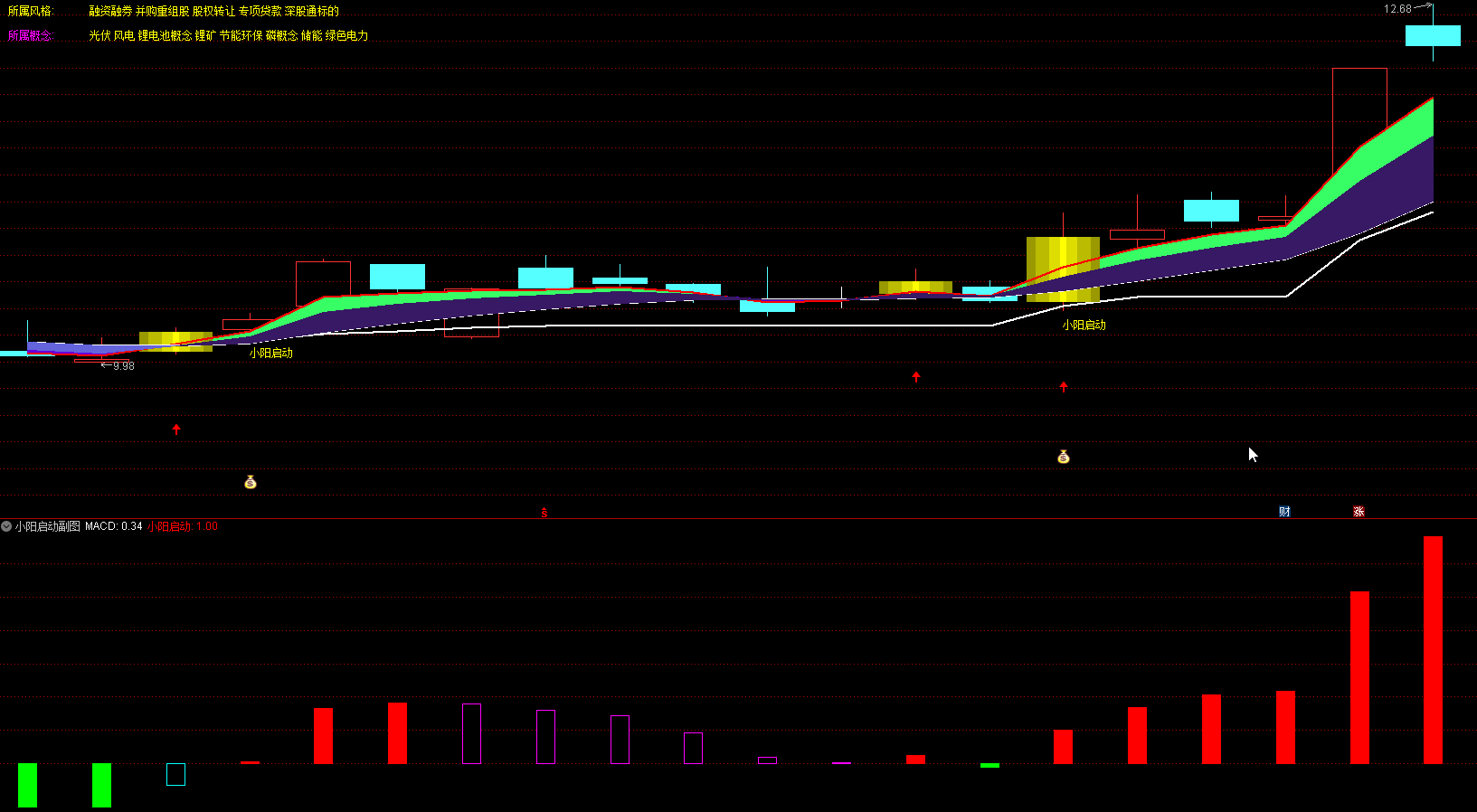
Task: Click the red S marker on timeline
Action: tap(544, 513)
